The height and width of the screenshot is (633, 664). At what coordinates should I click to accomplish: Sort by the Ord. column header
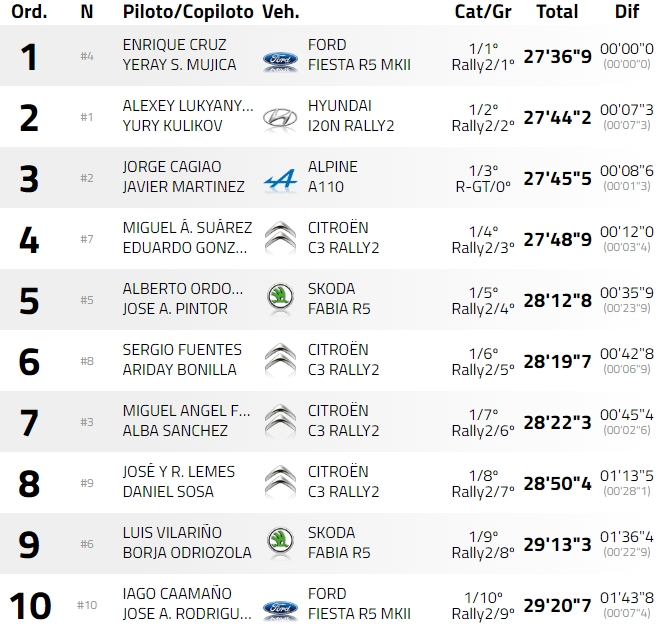29,12
